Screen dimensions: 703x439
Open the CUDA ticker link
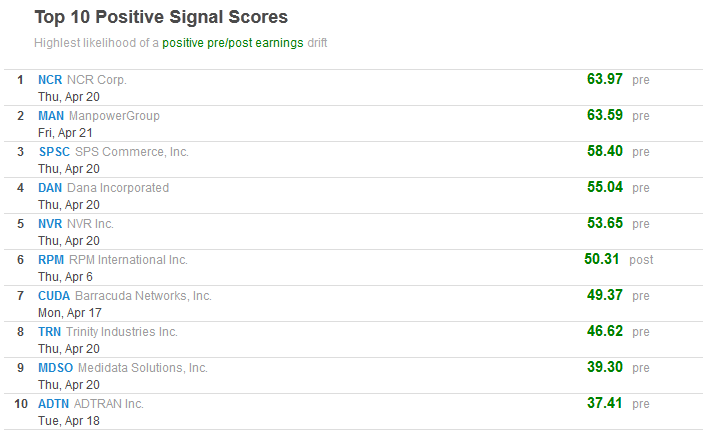(54, 296)
